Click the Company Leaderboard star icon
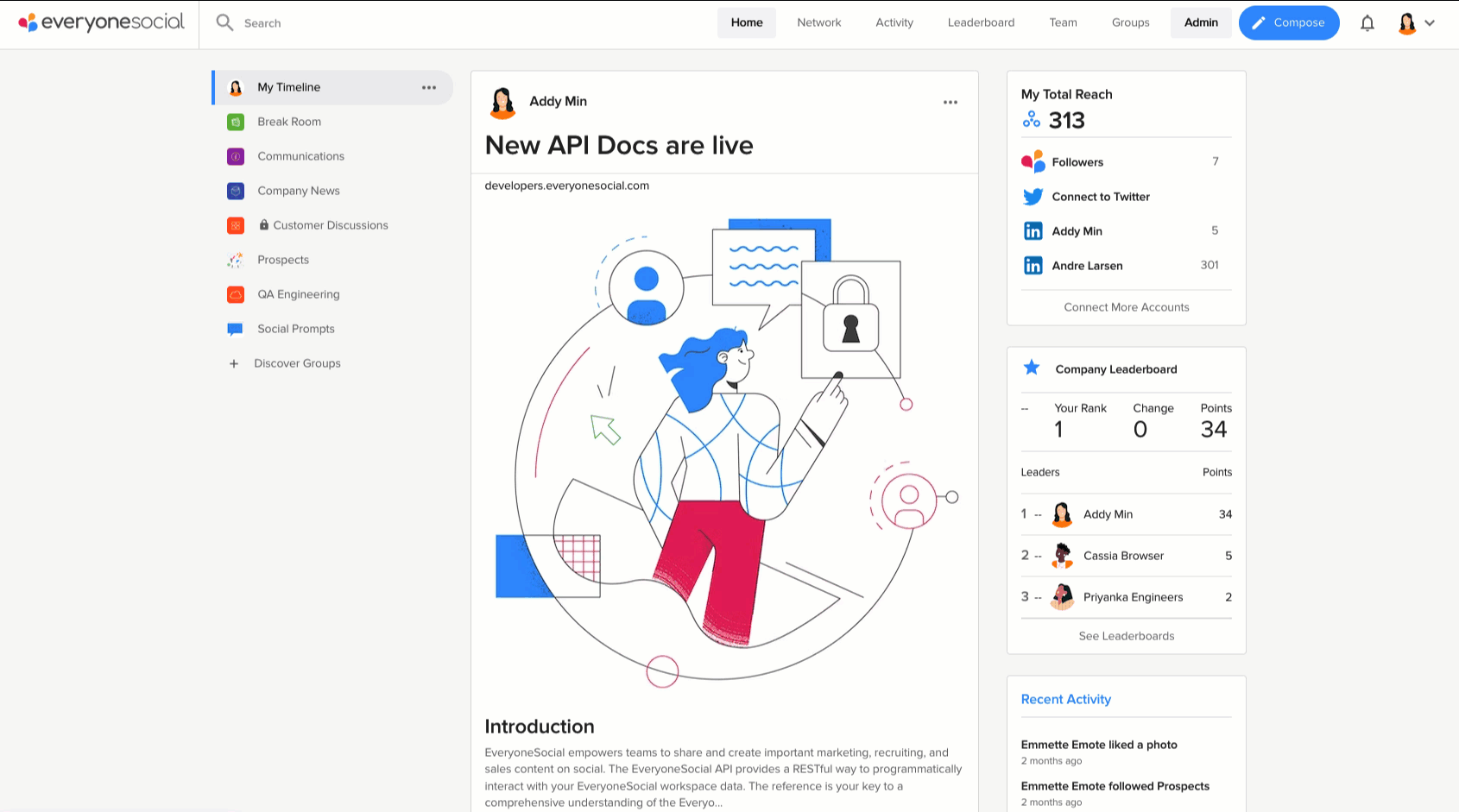This screenshot has height=812, width=1459. click(x=1032, y=368)
